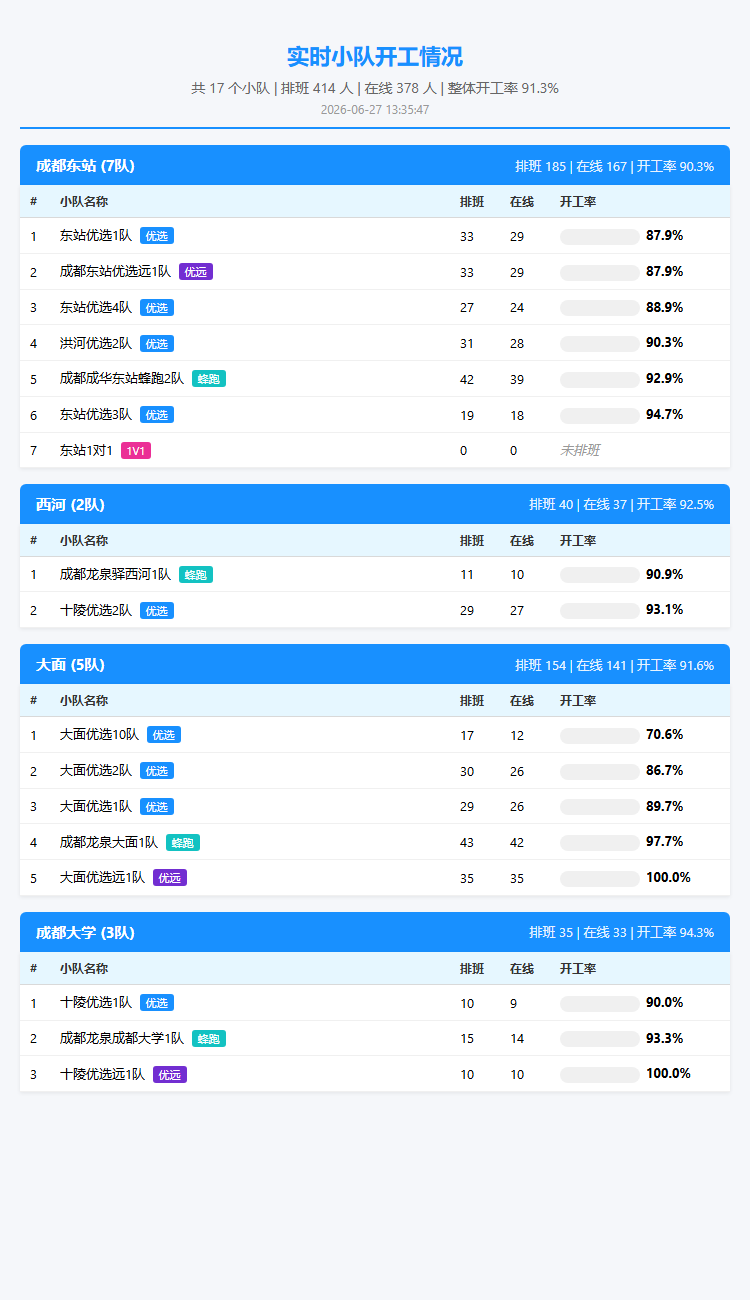Viewport: 750px width, 1300px height.
Task: Click the 优远 badge next to 大面优选远1队
Action: point(170,878)
